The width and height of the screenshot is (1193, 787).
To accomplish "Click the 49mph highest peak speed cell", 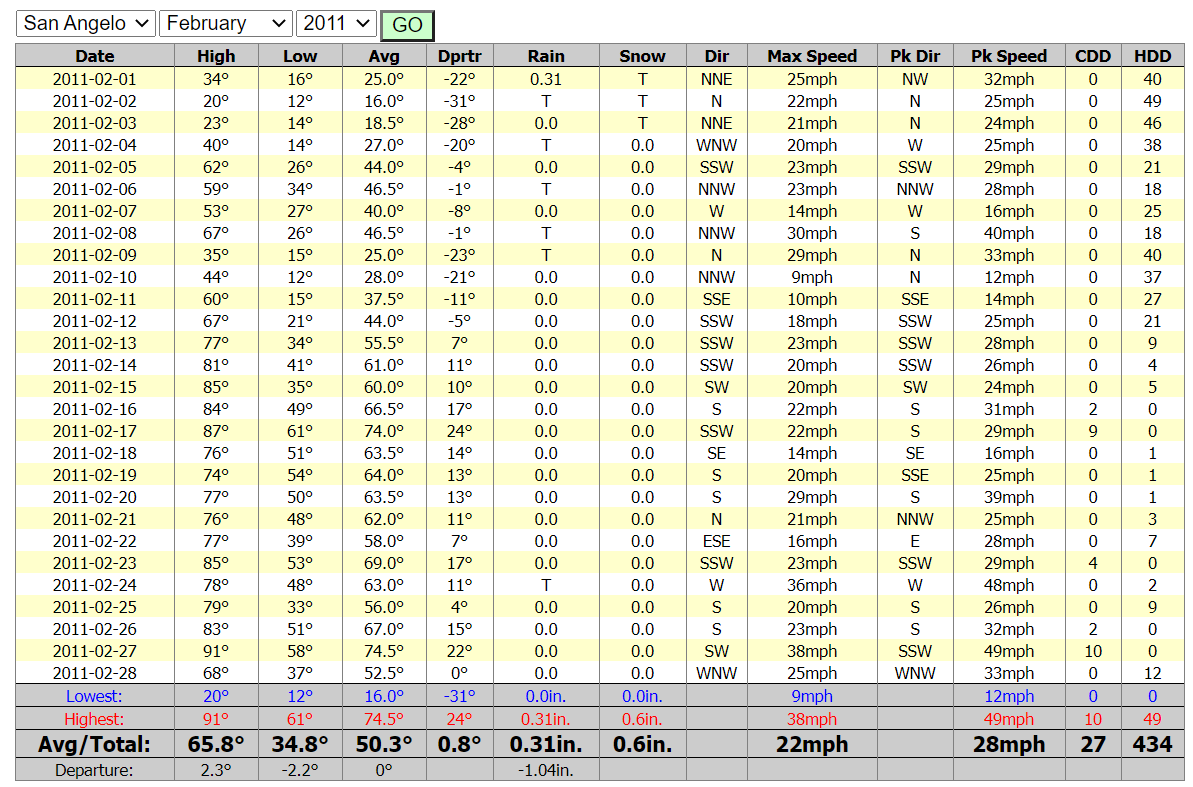I will [1009, 718].
